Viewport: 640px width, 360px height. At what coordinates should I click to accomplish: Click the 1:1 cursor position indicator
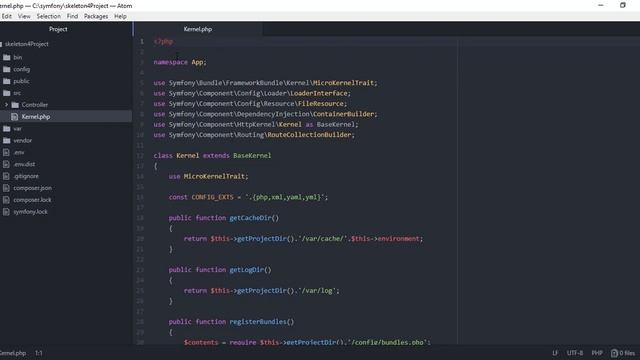click(x=39, y=353)
